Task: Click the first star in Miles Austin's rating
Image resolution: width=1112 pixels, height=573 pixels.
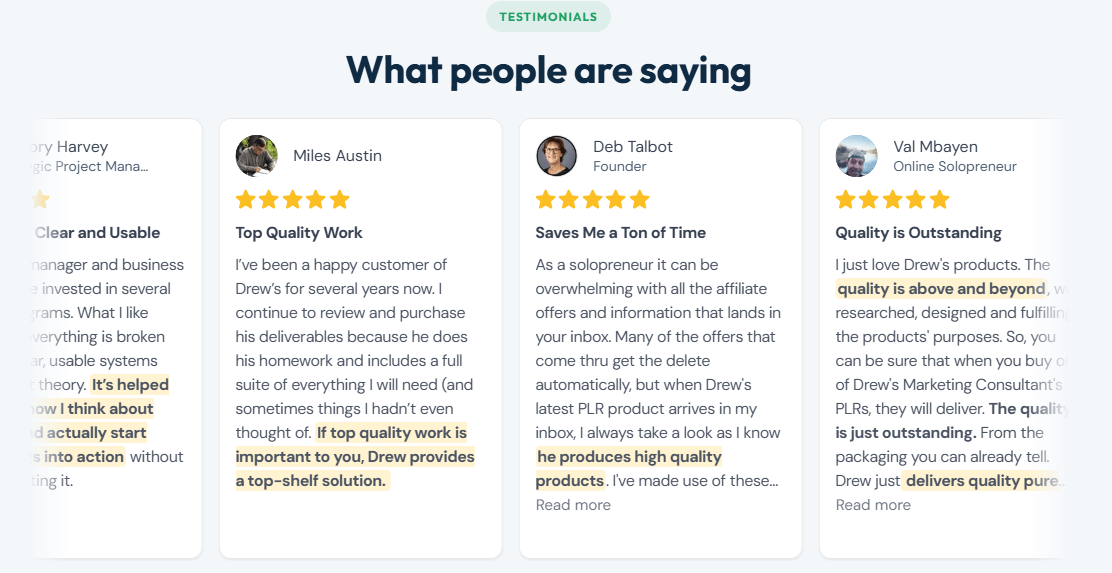Action: point(245,199)
